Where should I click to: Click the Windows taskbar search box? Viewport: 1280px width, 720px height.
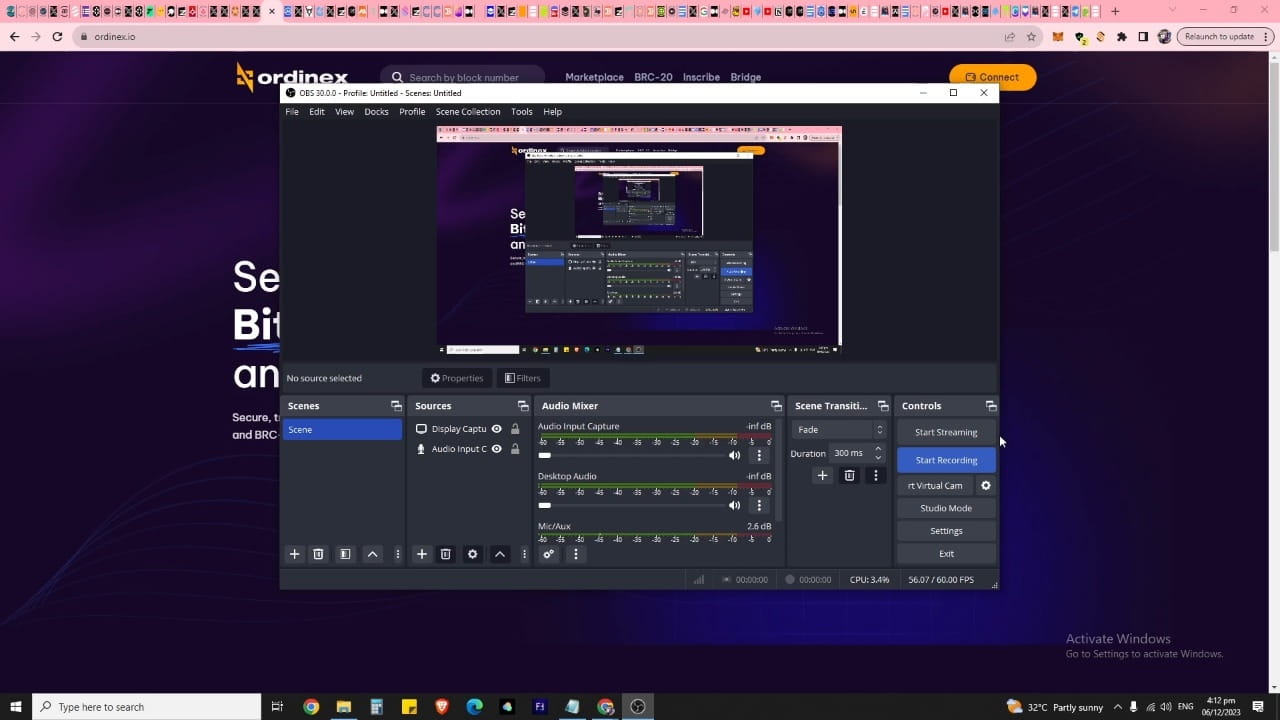point(147,707)
